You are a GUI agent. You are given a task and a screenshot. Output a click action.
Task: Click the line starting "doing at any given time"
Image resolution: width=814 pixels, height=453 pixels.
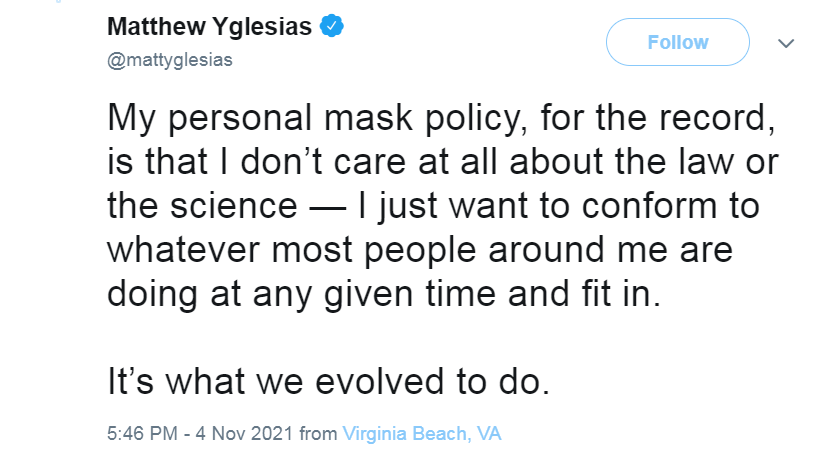click(x=384, y=295)
